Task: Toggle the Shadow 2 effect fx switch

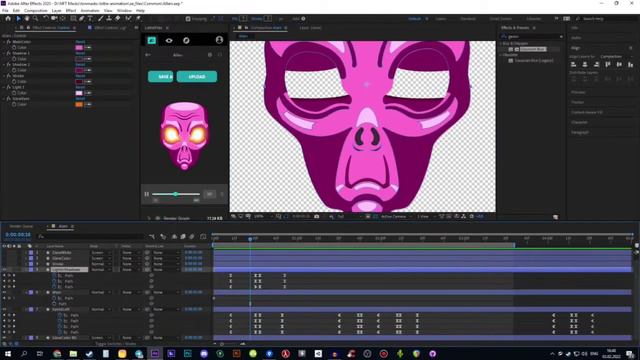Action: click(9, 64)
